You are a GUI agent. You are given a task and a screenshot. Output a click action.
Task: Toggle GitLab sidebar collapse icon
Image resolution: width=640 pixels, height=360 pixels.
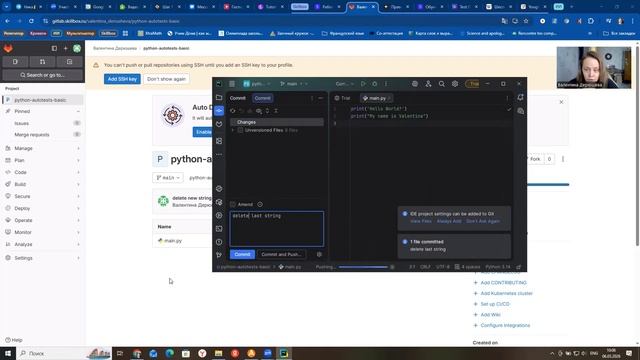(x=54, y=48)
